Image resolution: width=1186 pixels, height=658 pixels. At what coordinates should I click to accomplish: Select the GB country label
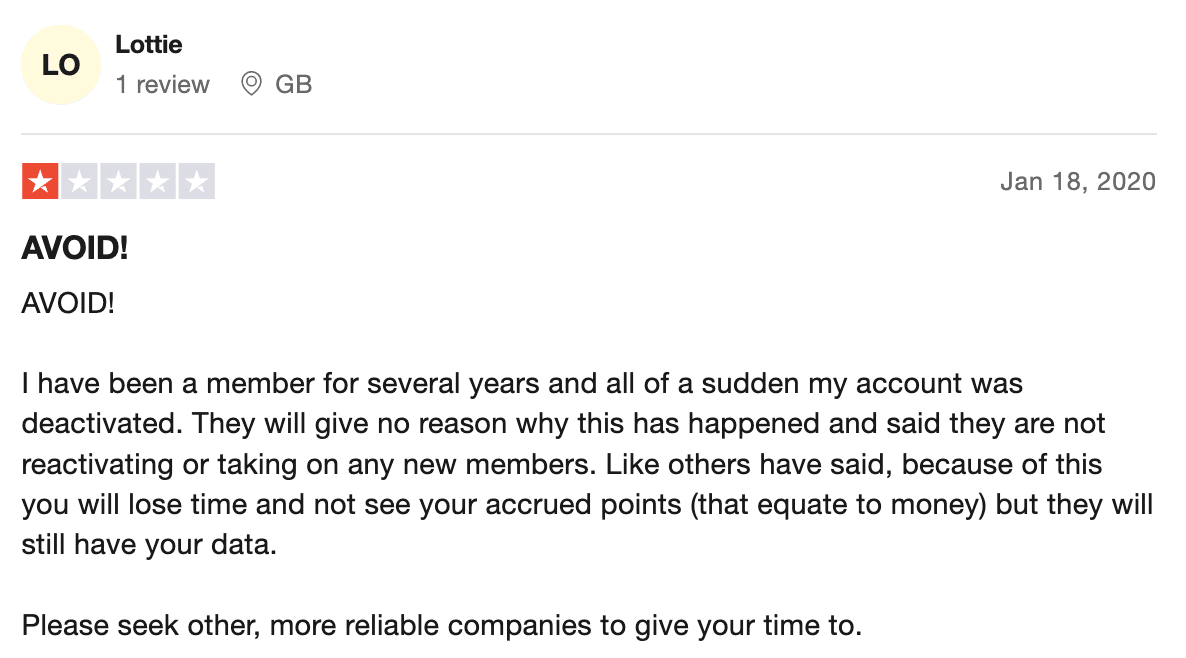293,84
